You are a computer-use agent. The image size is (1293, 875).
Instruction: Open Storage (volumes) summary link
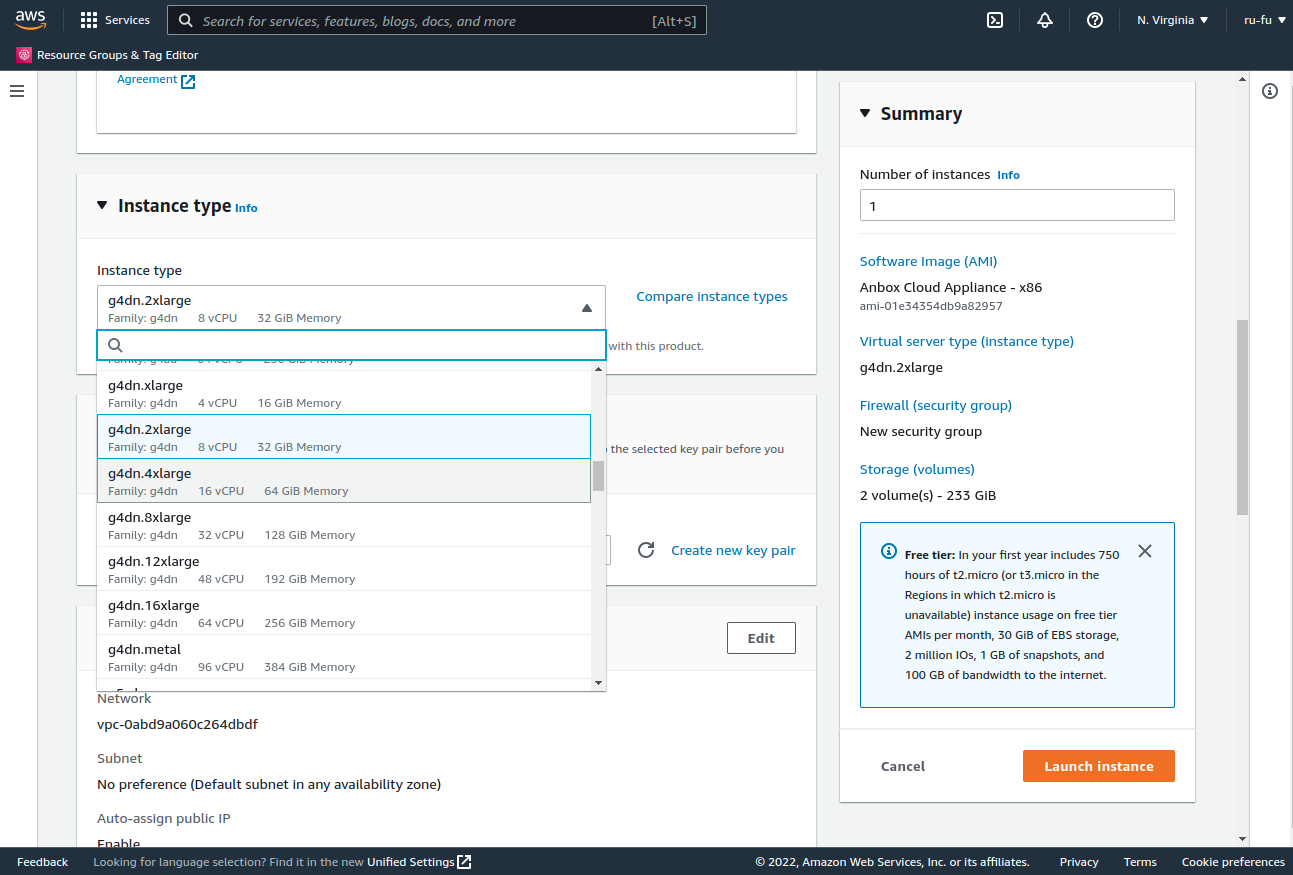click(917, 469)
